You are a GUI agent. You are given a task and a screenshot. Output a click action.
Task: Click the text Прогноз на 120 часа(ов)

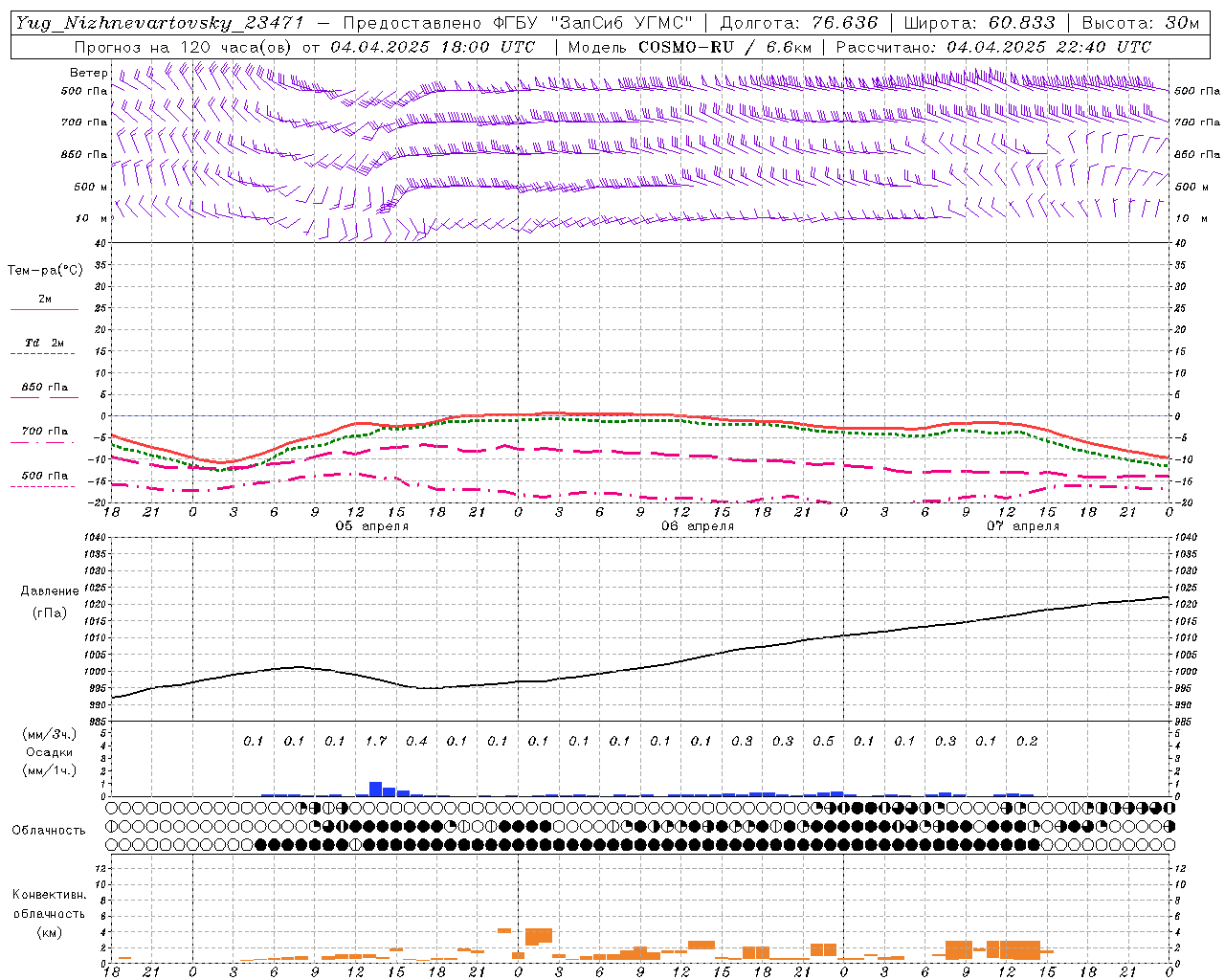184,47
